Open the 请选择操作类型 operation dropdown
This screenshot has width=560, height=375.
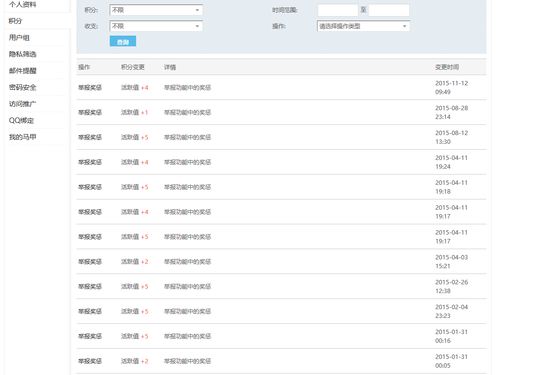[363, 26]
